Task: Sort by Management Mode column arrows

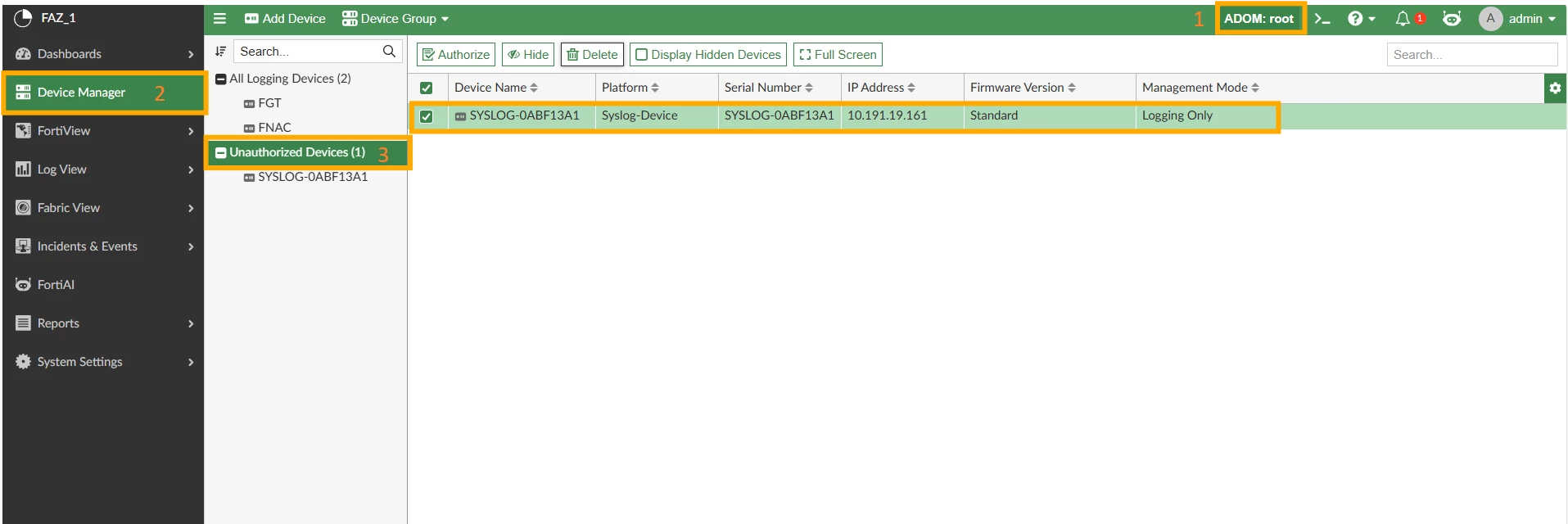Action: 1255,88
